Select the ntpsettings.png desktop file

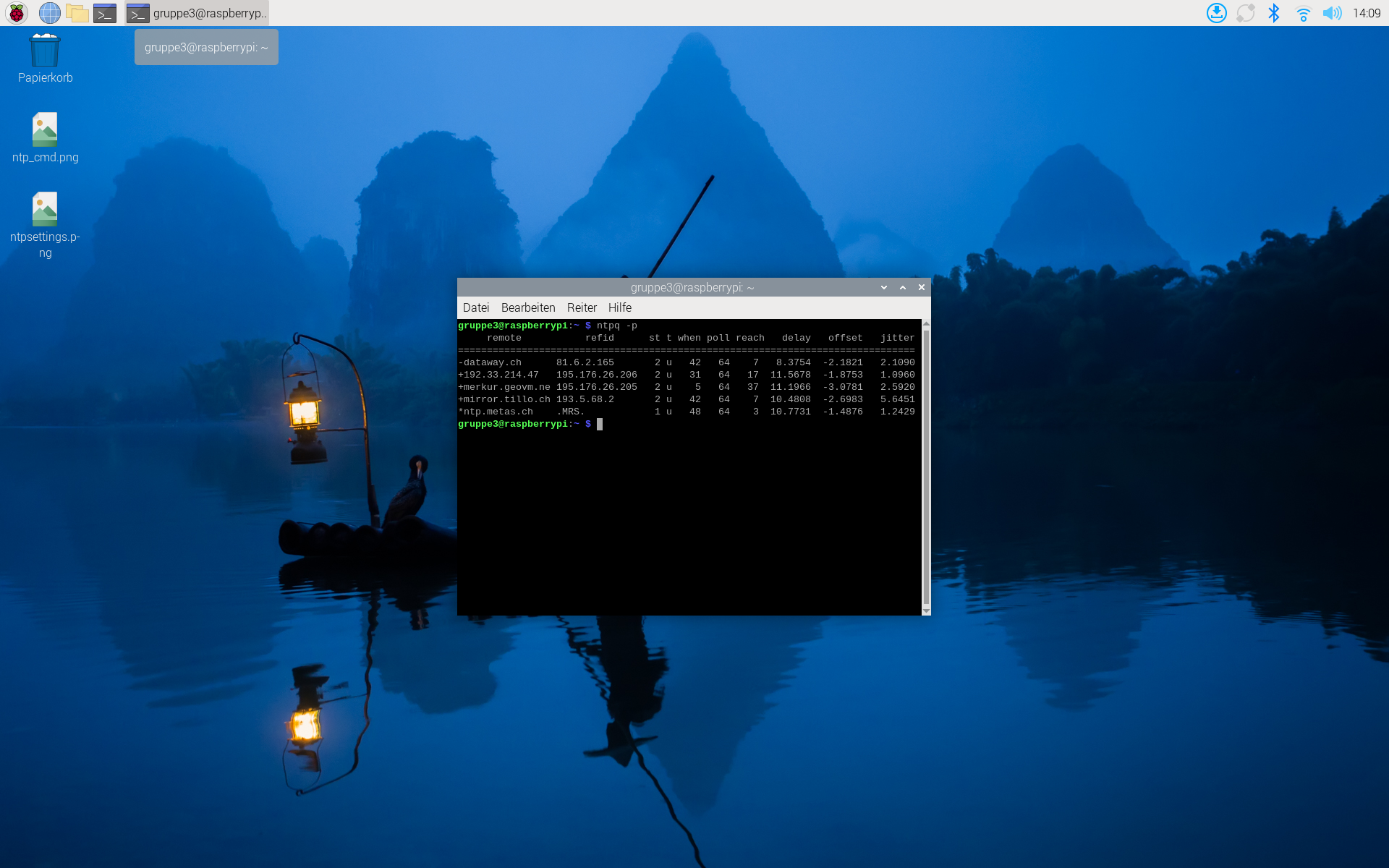point(45,210)
